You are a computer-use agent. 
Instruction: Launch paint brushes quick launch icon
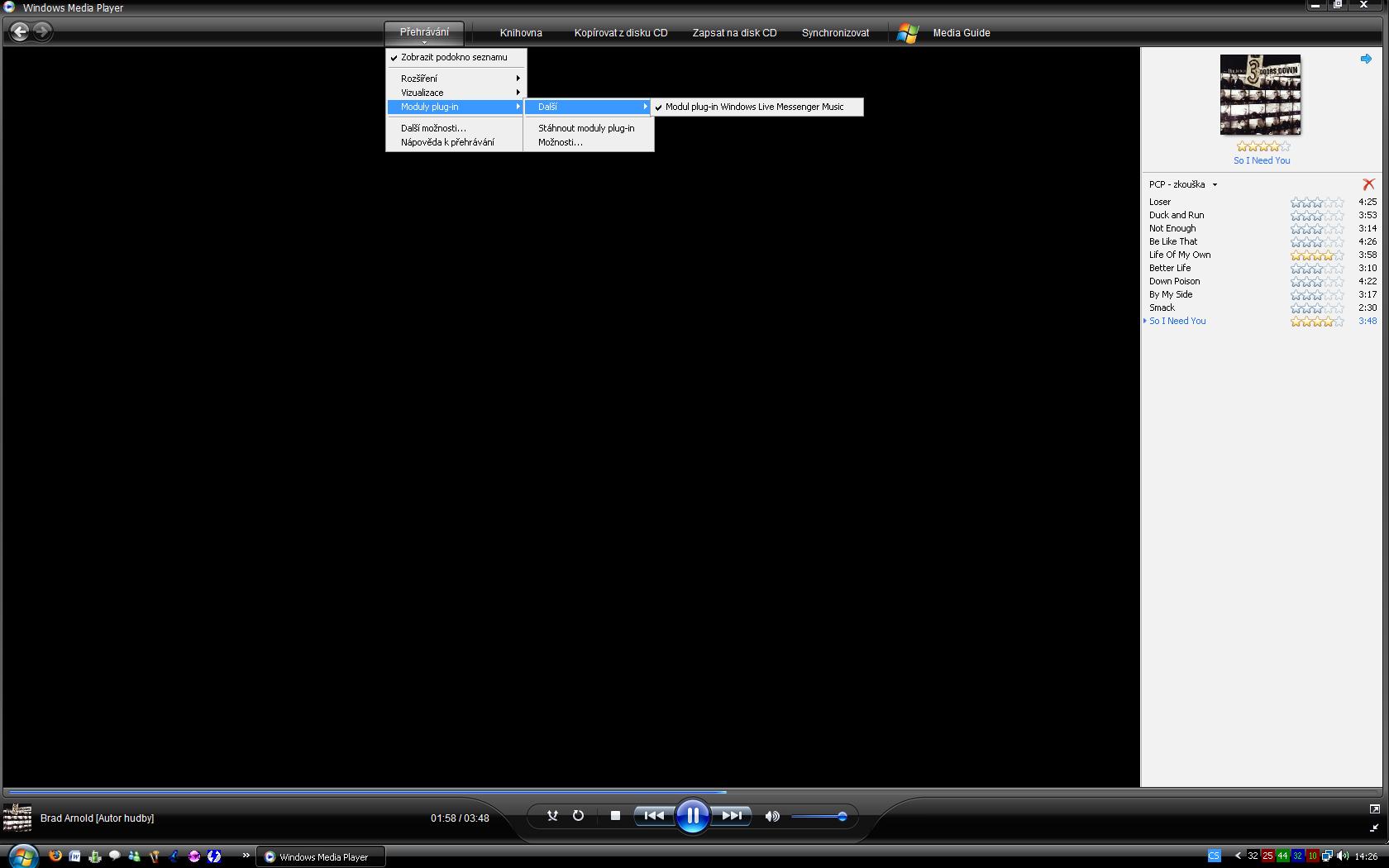155,856
